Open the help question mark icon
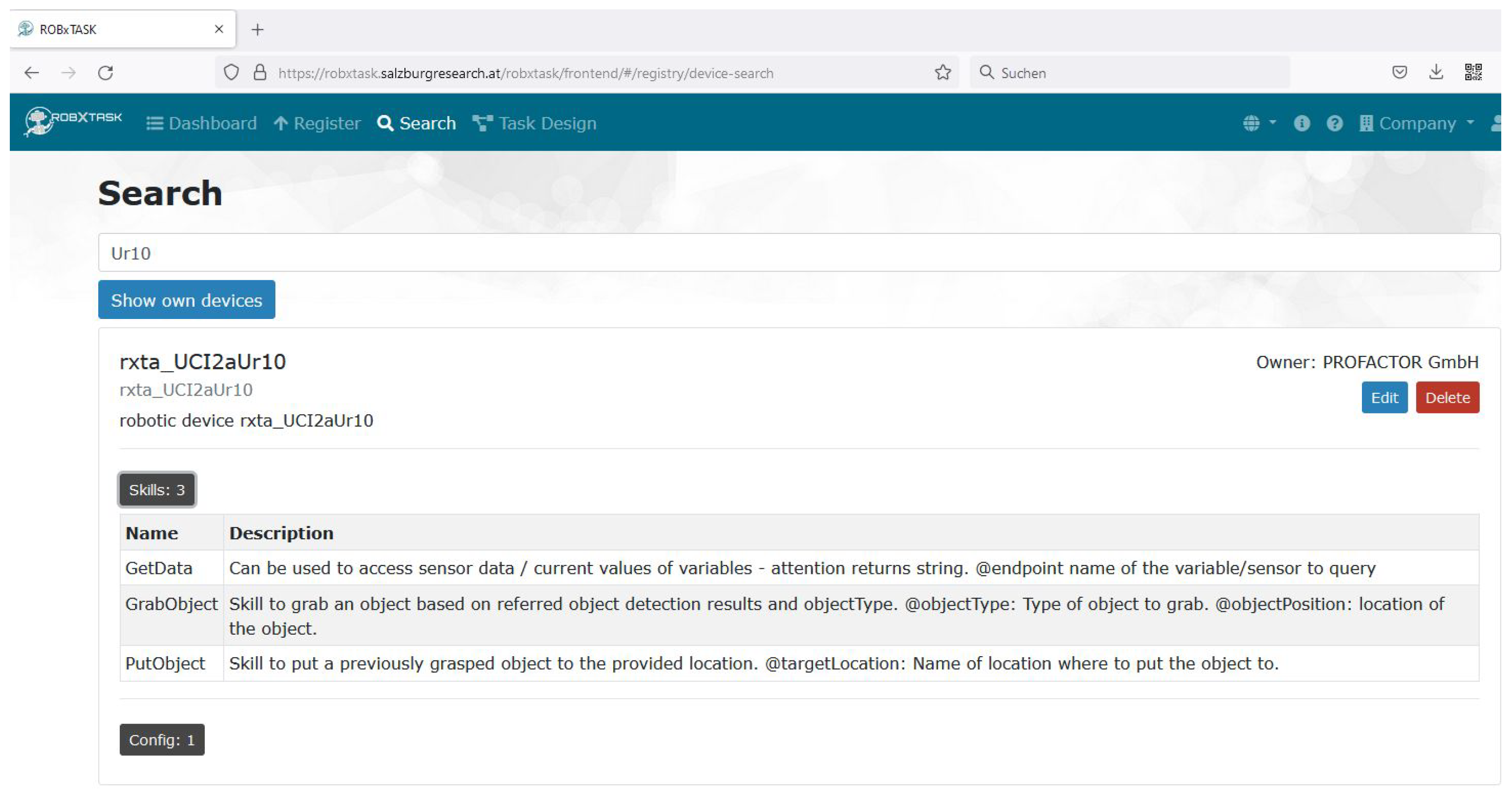Image resolution: width=1512 pixels, height=796 pixels. click(1334, 123)
